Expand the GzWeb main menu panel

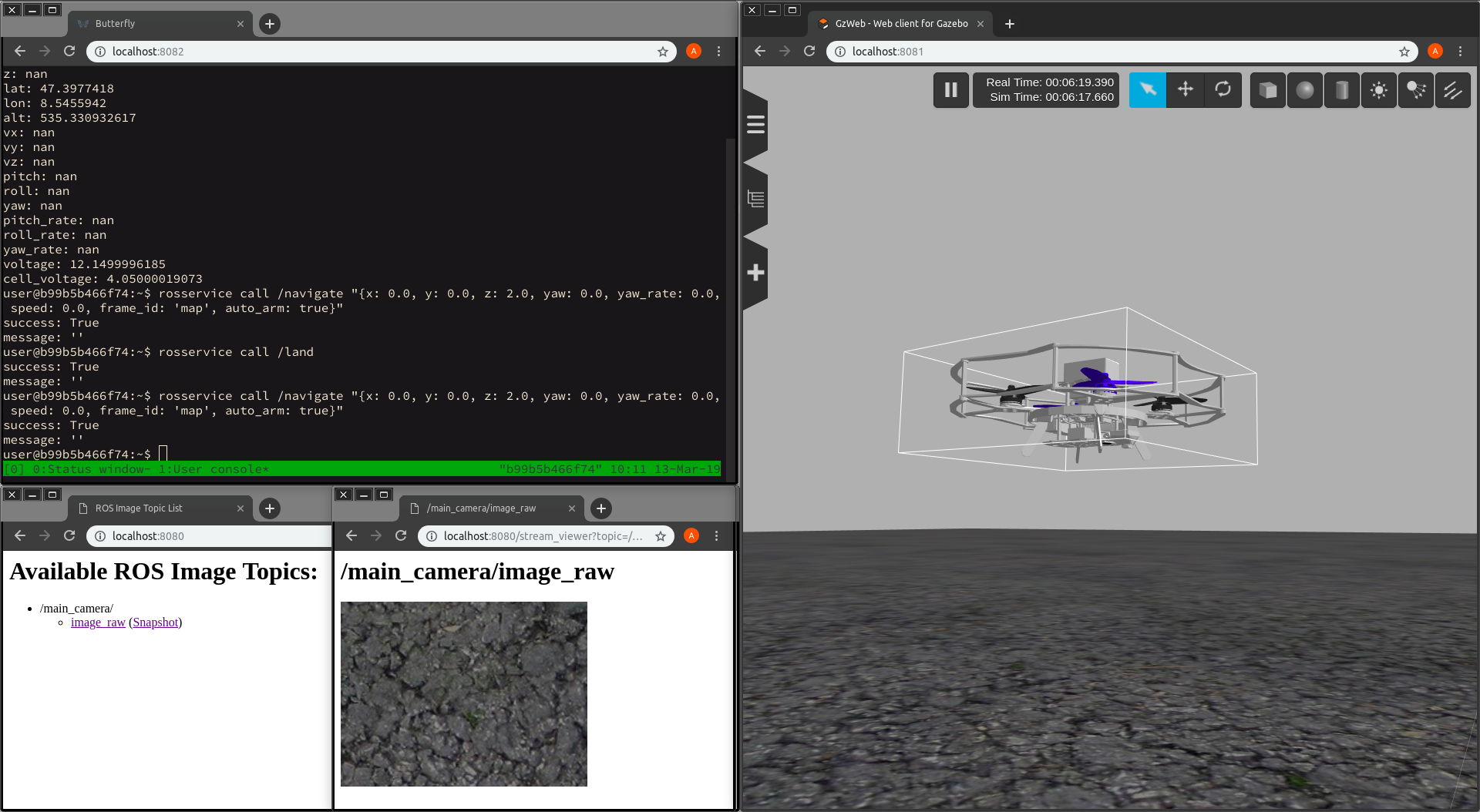click(754, 123)
